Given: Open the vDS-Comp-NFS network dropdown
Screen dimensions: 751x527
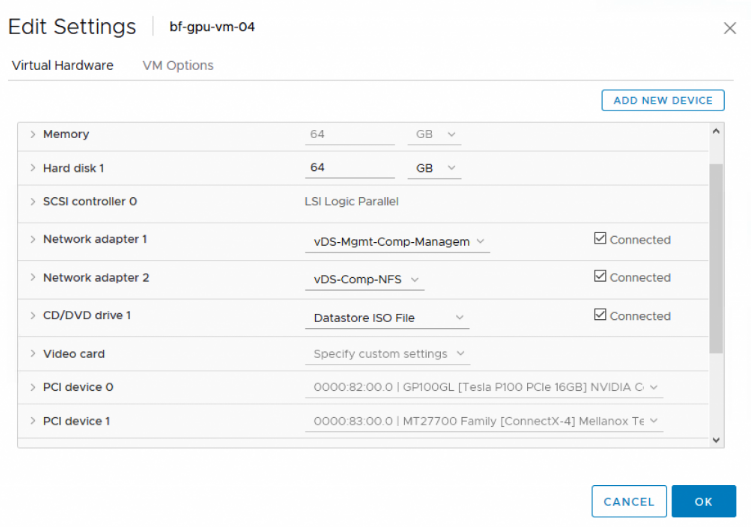Looking at the screenshot, I should 364,280.
